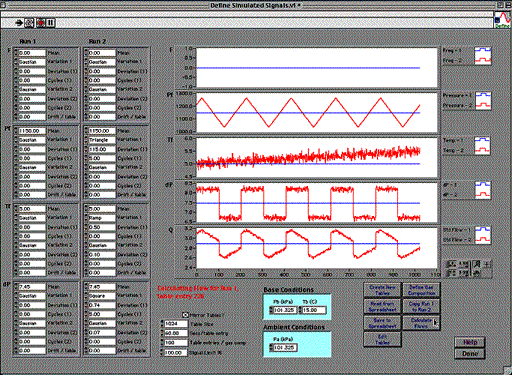Click the Y-axis autoscale button in graph palette
Viewport: 512px width, 375px height.
point(451,273)
